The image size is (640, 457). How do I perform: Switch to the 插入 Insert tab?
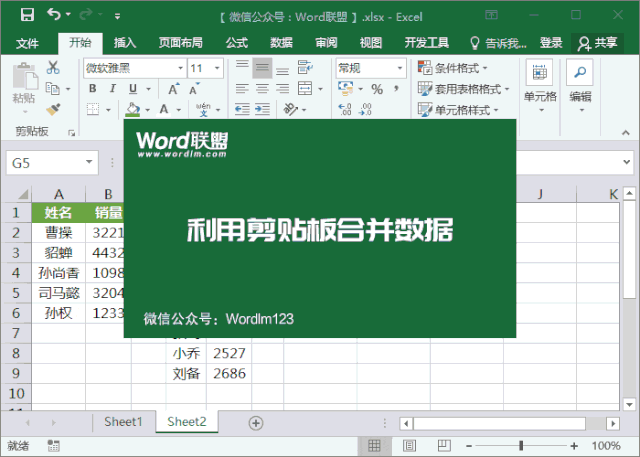coord(124,43)
